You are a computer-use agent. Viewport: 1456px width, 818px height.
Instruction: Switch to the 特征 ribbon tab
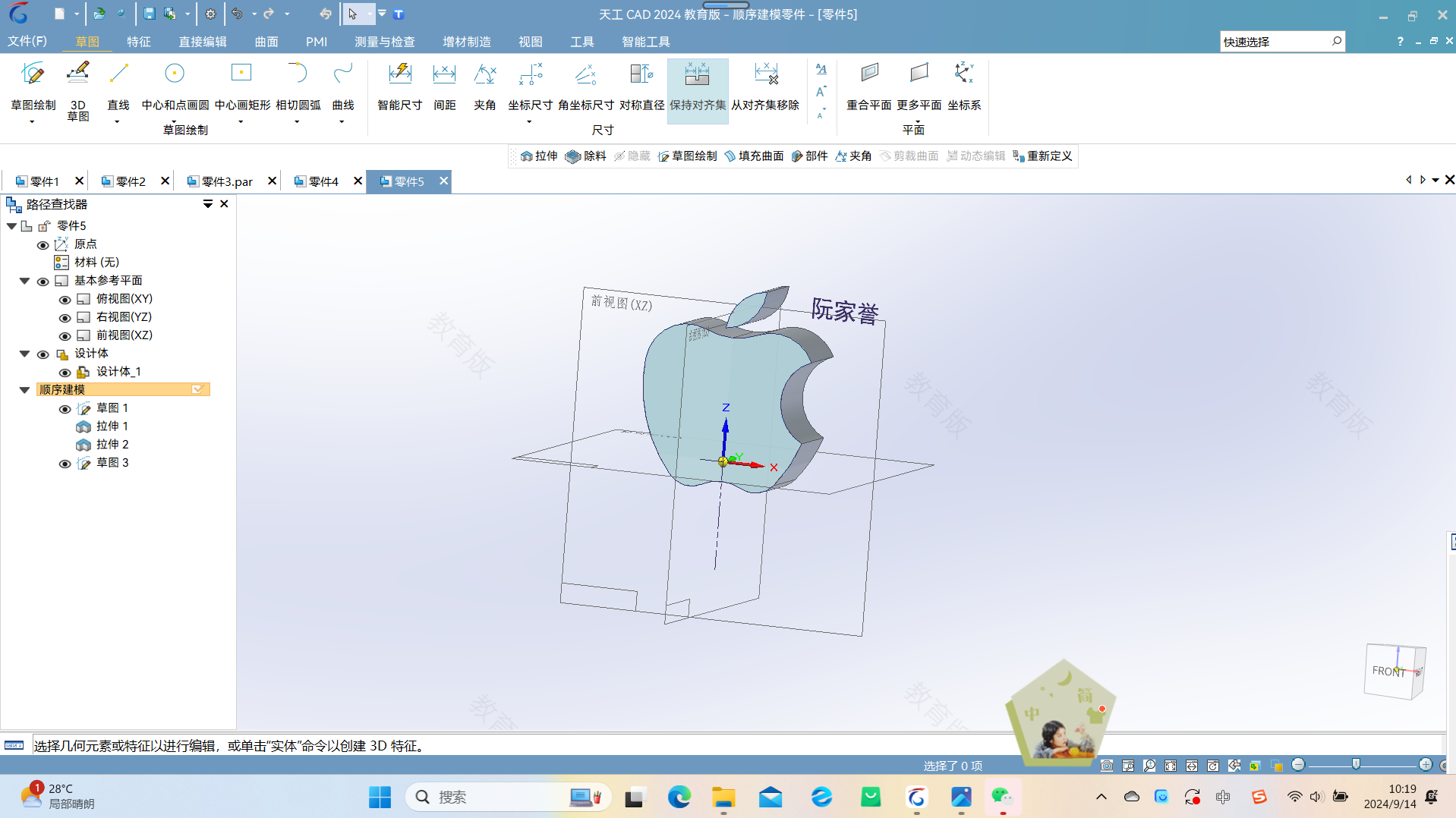139,41
